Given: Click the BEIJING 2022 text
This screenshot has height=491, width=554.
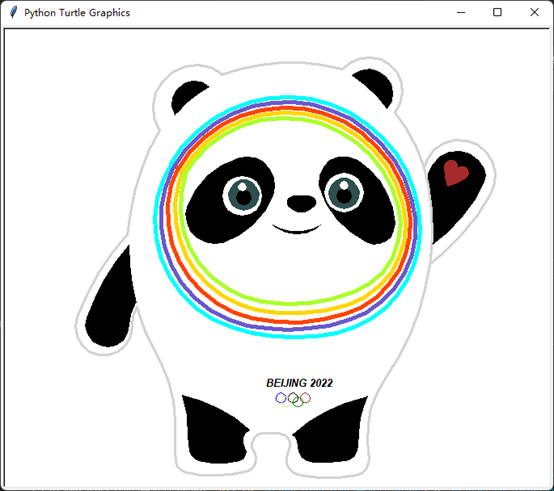Looking at the screenshot, I should tap(299, 383).
